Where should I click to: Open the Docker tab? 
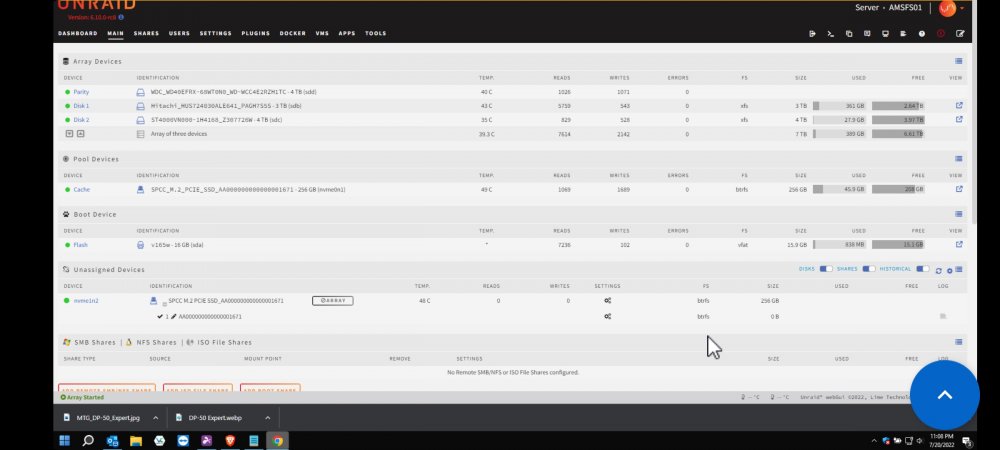point(293,33)
